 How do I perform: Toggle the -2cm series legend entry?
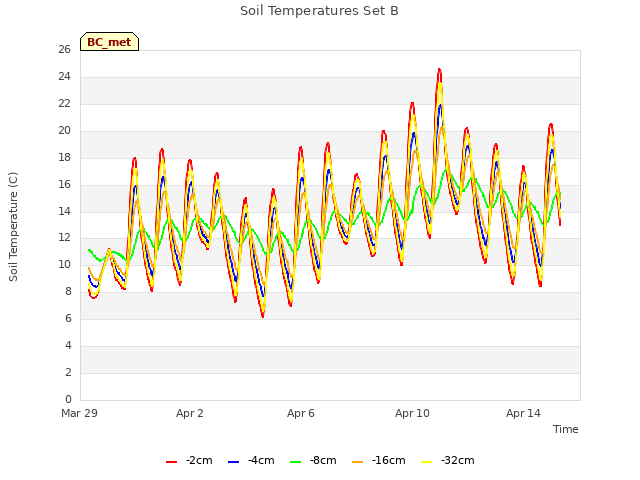coord(189,460)
